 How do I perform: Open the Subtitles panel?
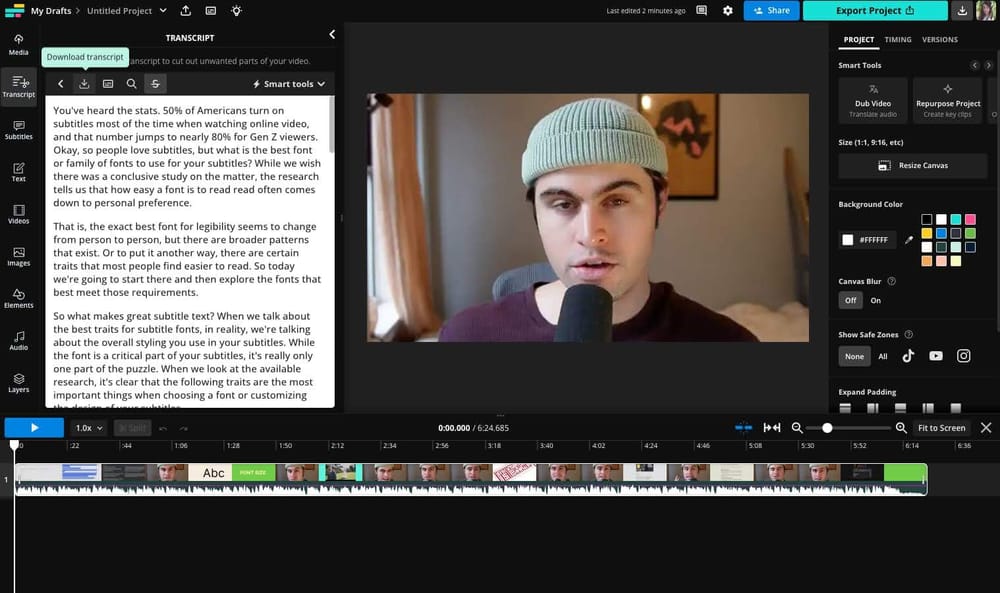tap(18, 128)
